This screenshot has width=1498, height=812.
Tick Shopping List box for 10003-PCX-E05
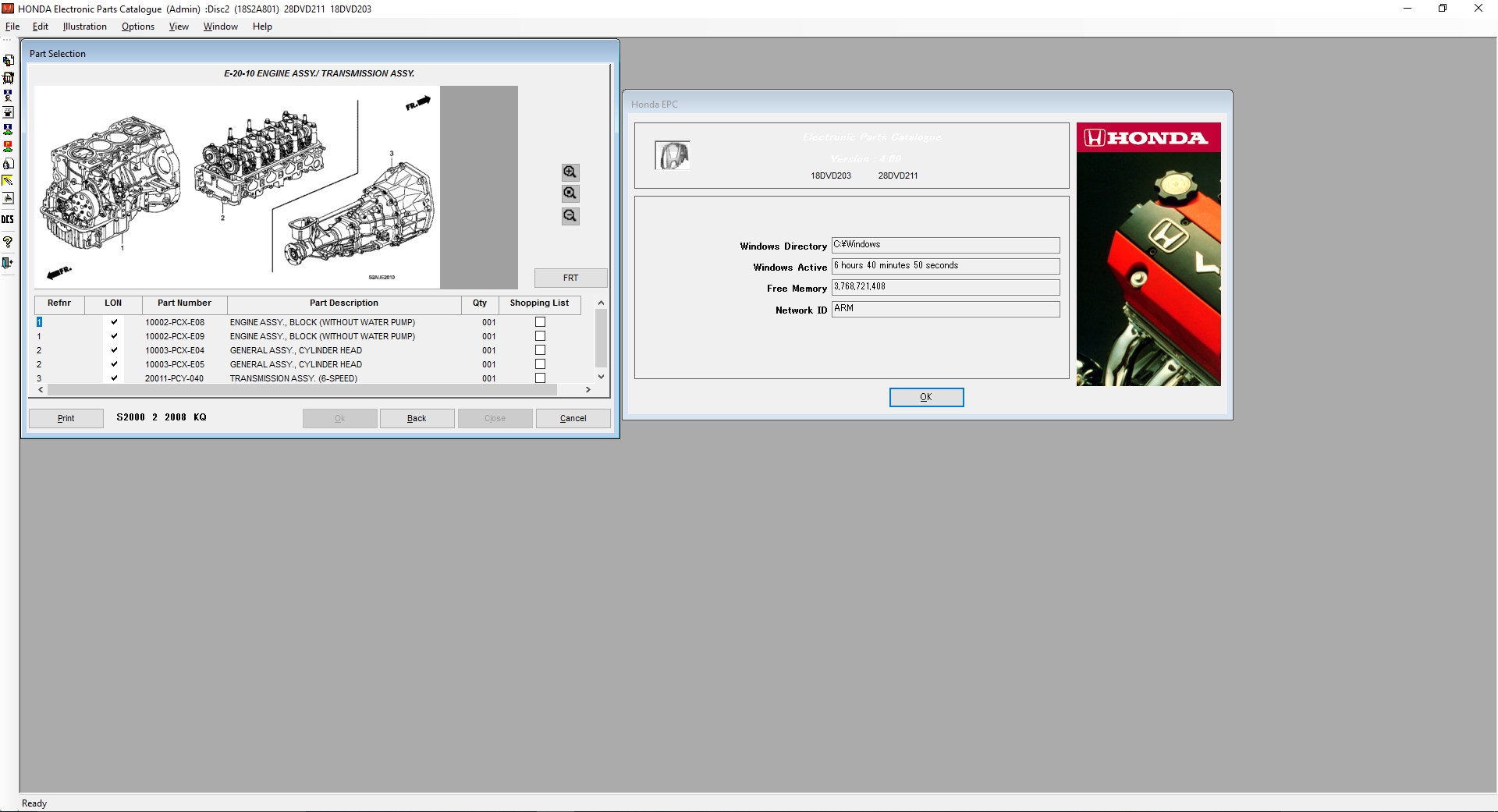point(540,364)
